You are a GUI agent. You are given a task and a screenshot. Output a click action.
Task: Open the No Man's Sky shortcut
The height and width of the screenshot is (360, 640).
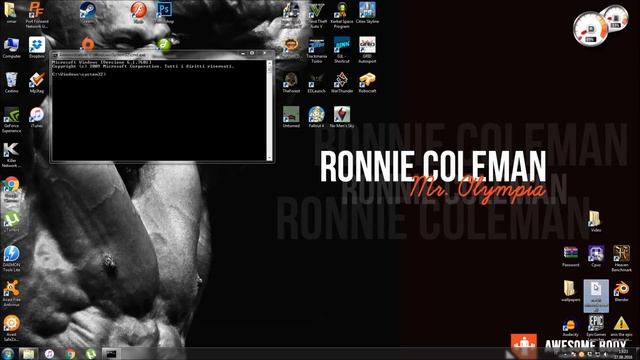[x=342, y=118]
